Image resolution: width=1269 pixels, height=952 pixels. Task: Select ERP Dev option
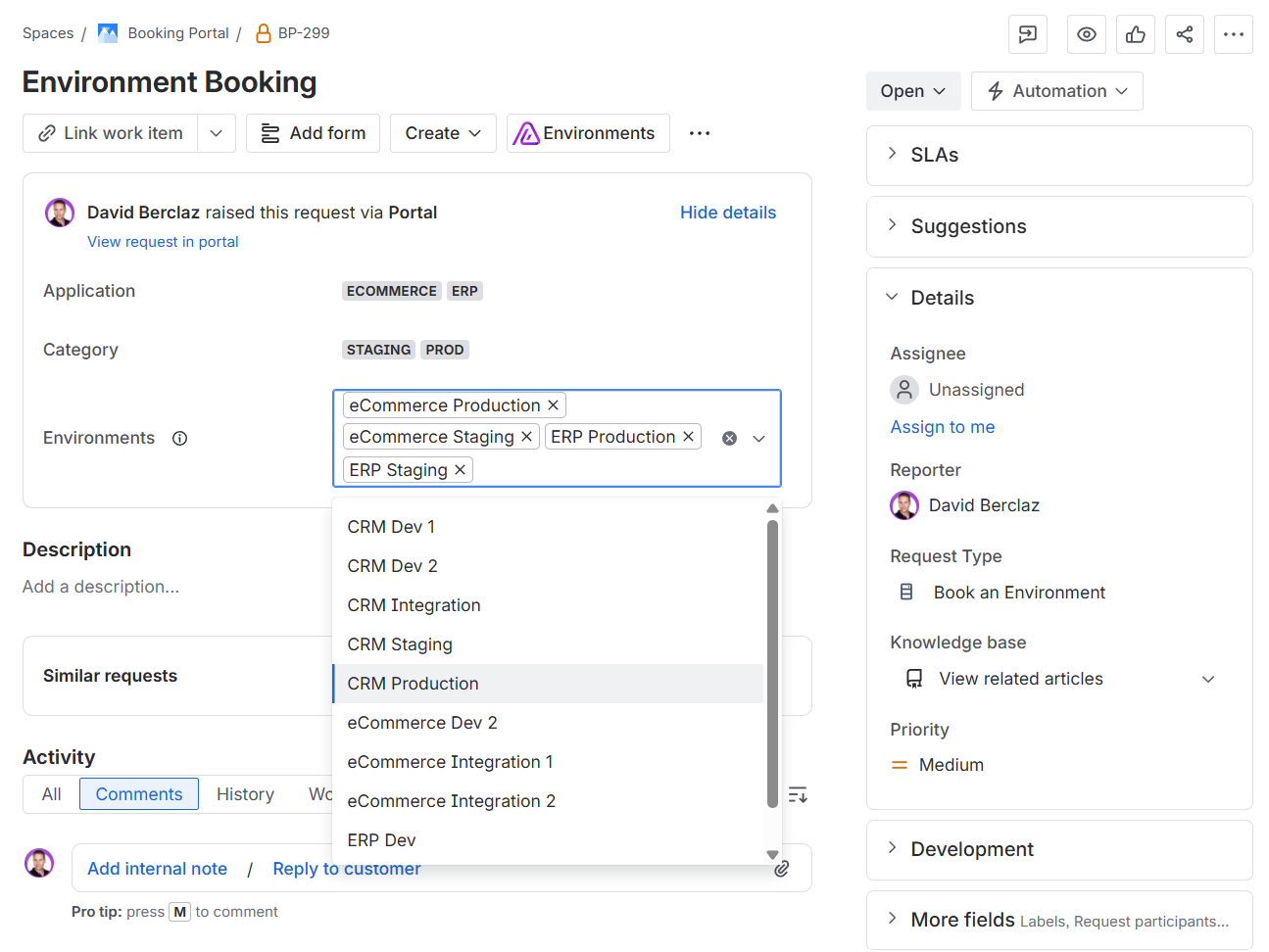pyautogui.click(x=548, y=840)
